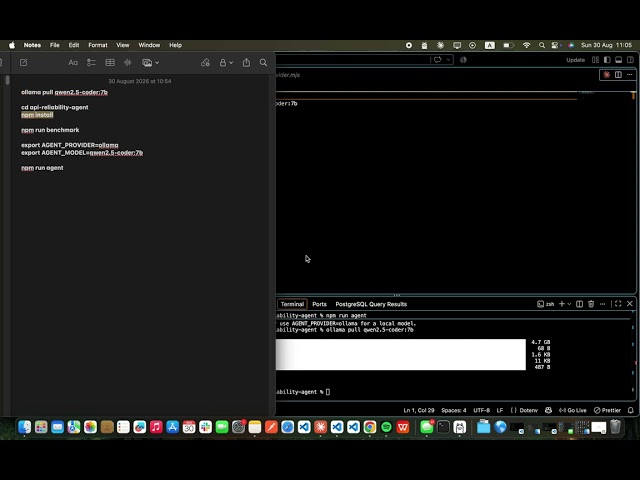Click the 'cd api-reliability-agent' line
This screenshot has width=640, height=480.
[55, 107]
